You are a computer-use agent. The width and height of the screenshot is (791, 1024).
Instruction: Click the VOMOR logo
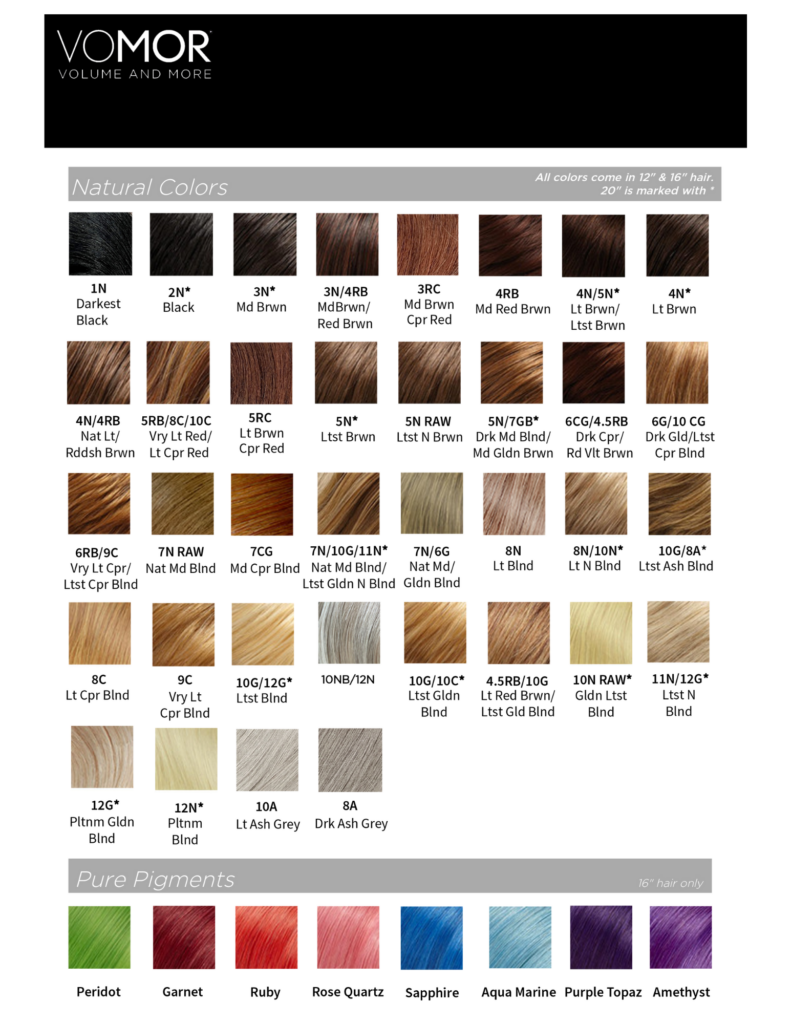click(x=134, y=55)
